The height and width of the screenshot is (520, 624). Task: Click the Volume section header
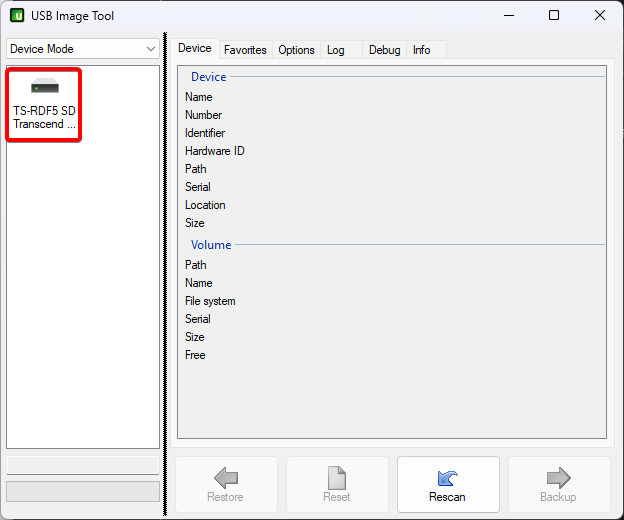click(211, 245)
